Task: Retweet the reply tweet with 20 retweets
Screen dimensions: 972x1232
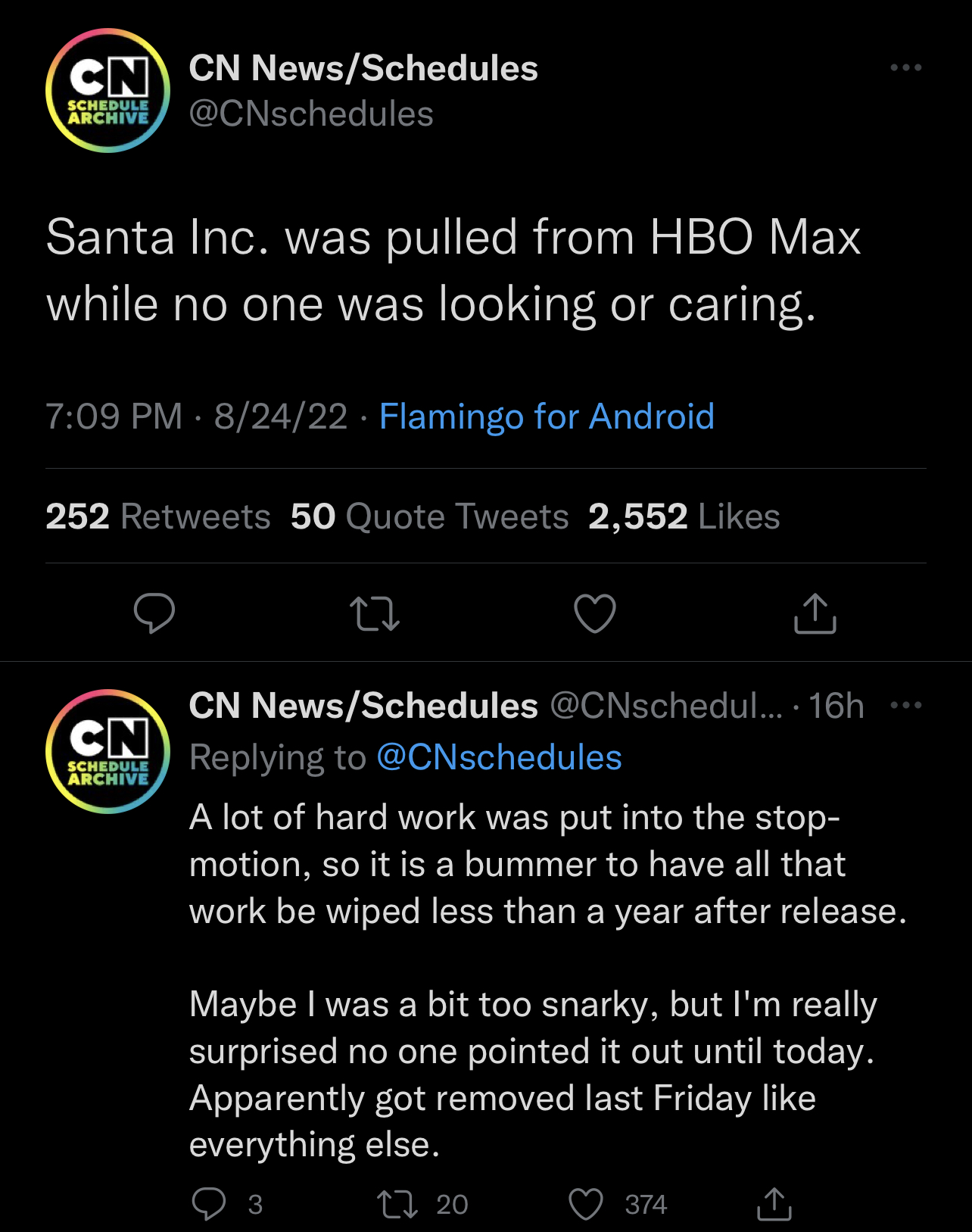Action: click(x=423, y=1204)
